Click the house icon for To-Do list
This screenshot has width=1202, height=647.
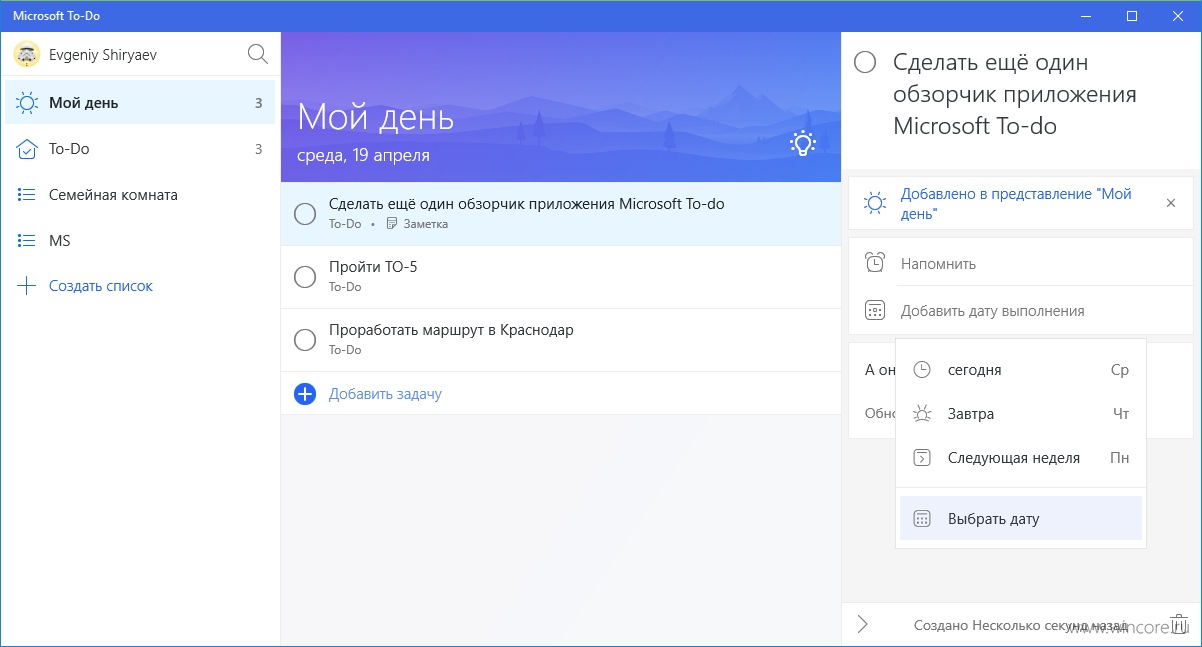tap(27, 149)
